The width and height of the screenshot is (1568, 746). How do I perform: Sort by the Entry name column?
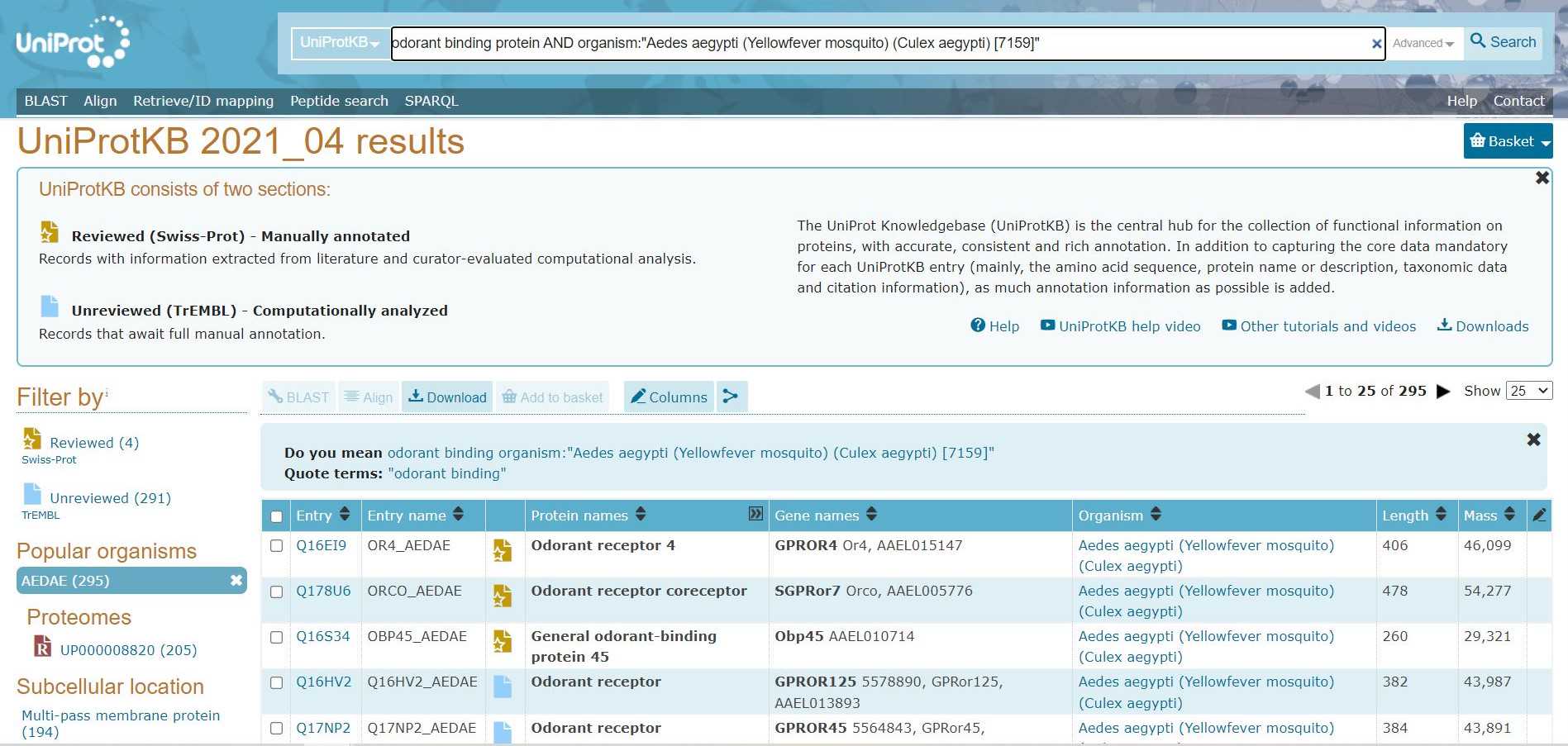point(458,515)
